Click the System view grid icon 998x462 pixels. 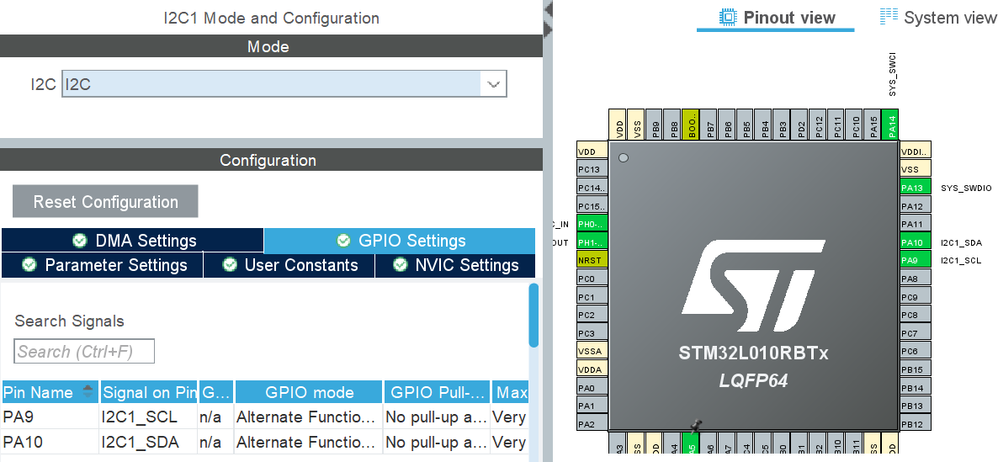click(x=888, y=16)
